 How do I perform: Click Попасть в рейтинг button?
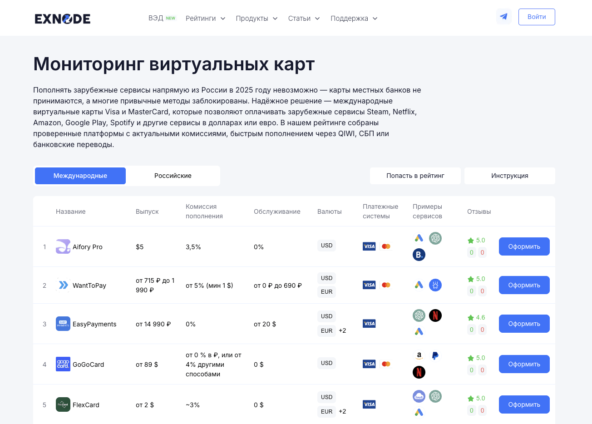point(415,176)
